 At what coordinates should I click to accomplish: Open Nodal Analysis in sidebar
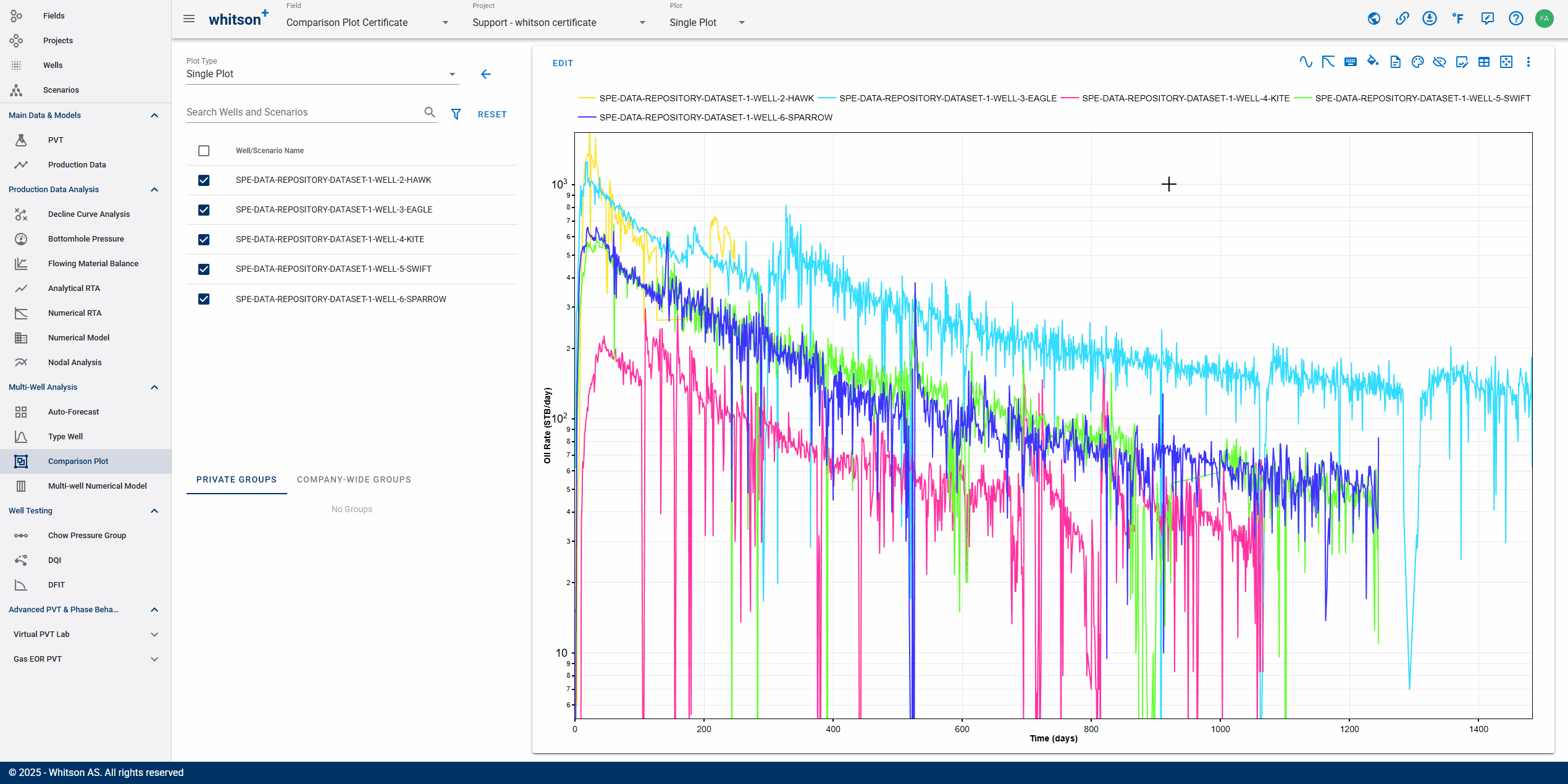[75, 363]
